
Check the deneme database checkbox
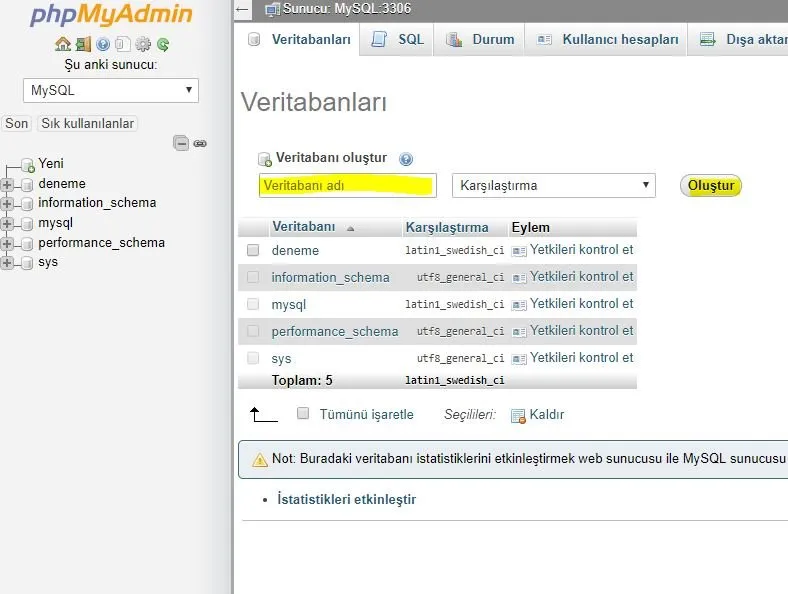(253, 250)
